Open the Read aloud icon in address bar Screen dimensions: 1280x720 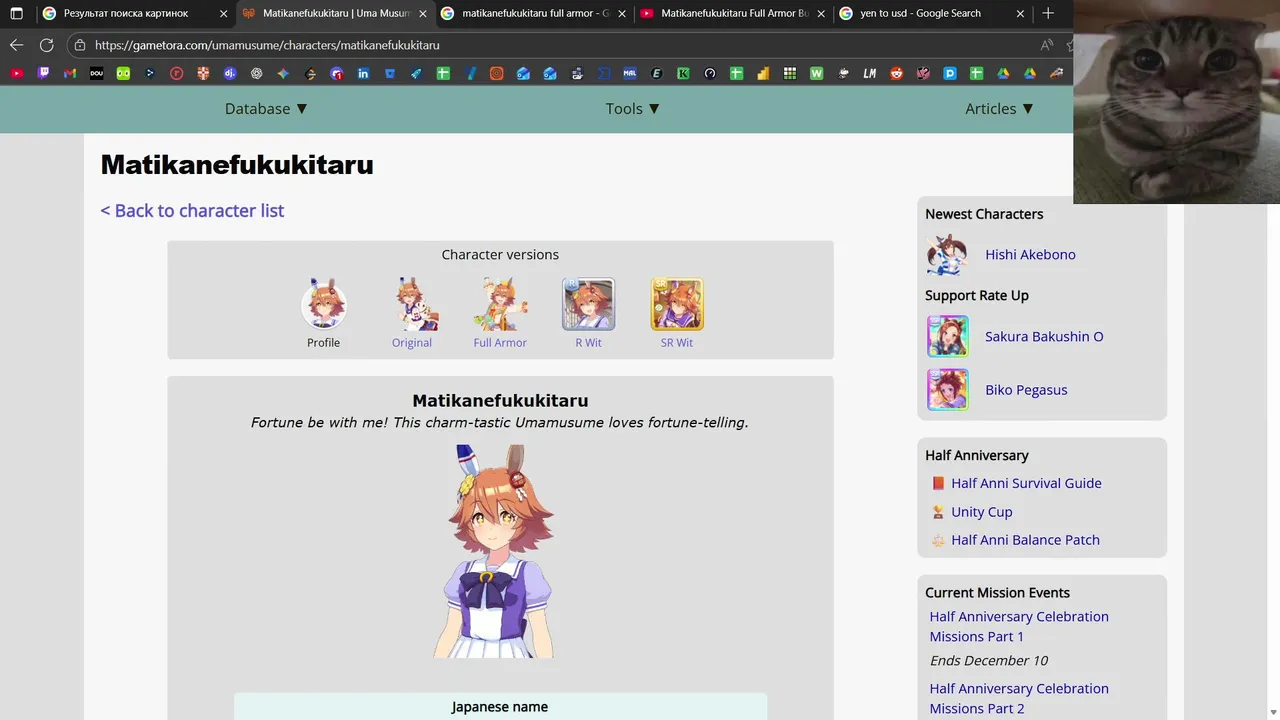coord(1046,45)
